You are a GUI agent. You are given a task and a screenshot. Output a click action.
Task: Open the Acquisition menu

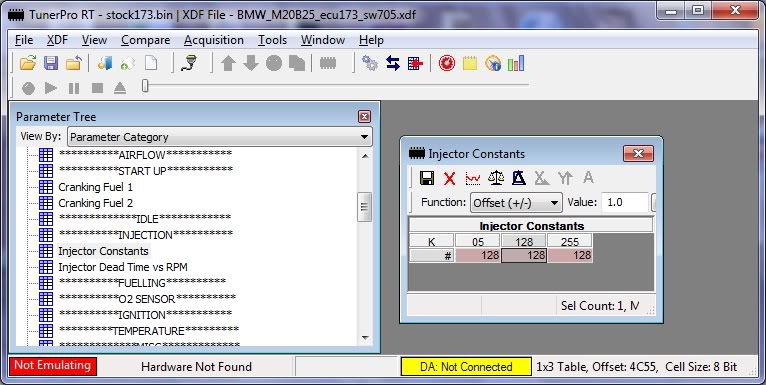213,40
